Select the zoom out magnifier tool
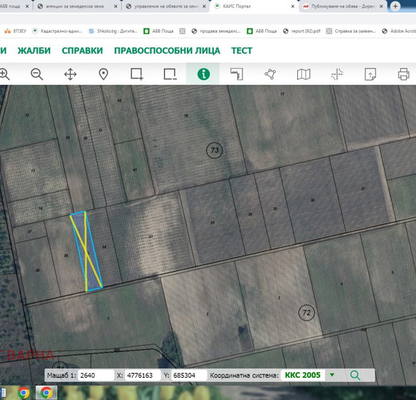The height and width of the screenshot is (400, 416). tap(37, 74)
